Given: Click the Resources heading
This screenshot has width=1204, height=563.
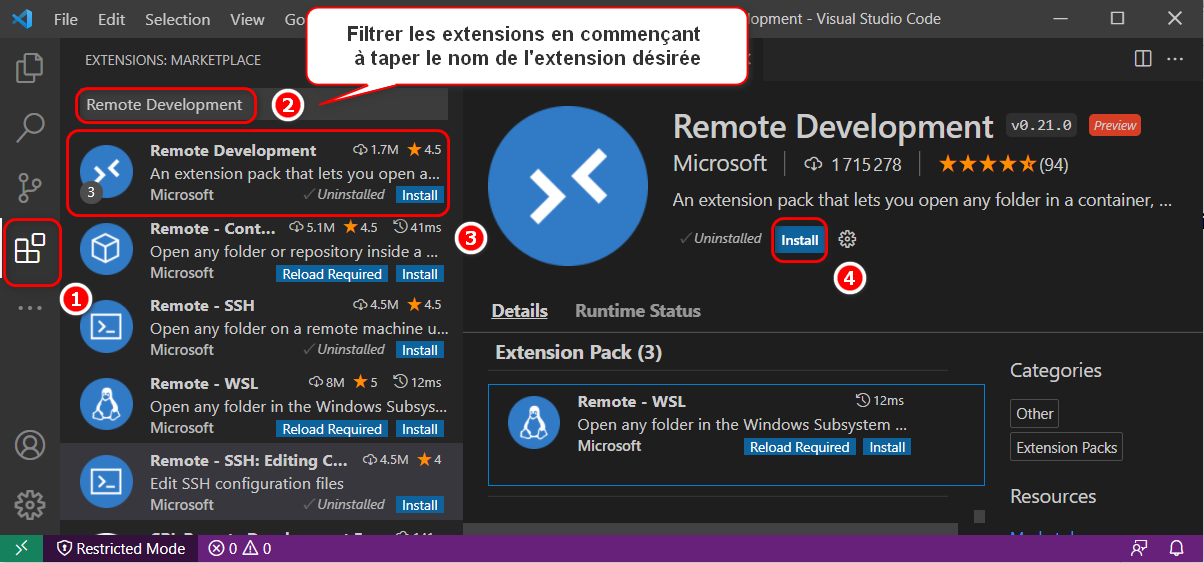Looking at the screenshot, I should 1053,497.
